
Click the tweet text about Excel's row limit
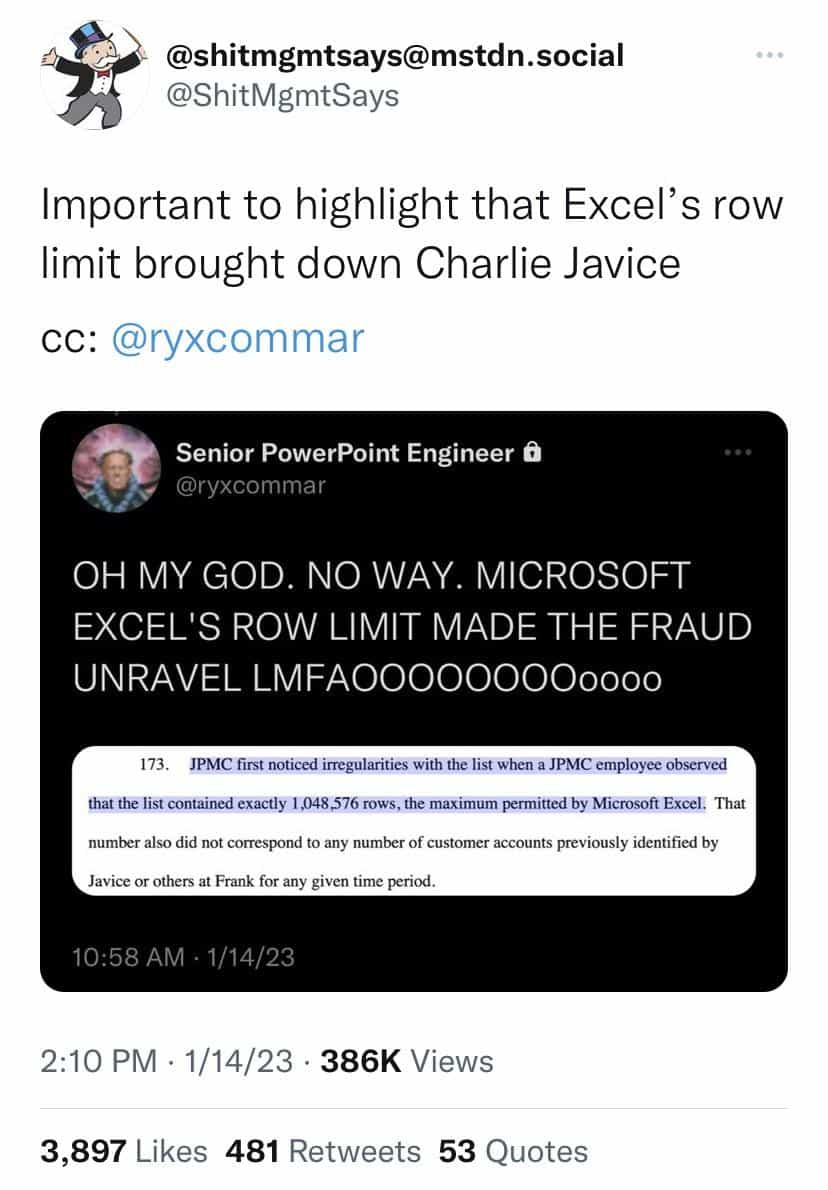pos(411,235)
